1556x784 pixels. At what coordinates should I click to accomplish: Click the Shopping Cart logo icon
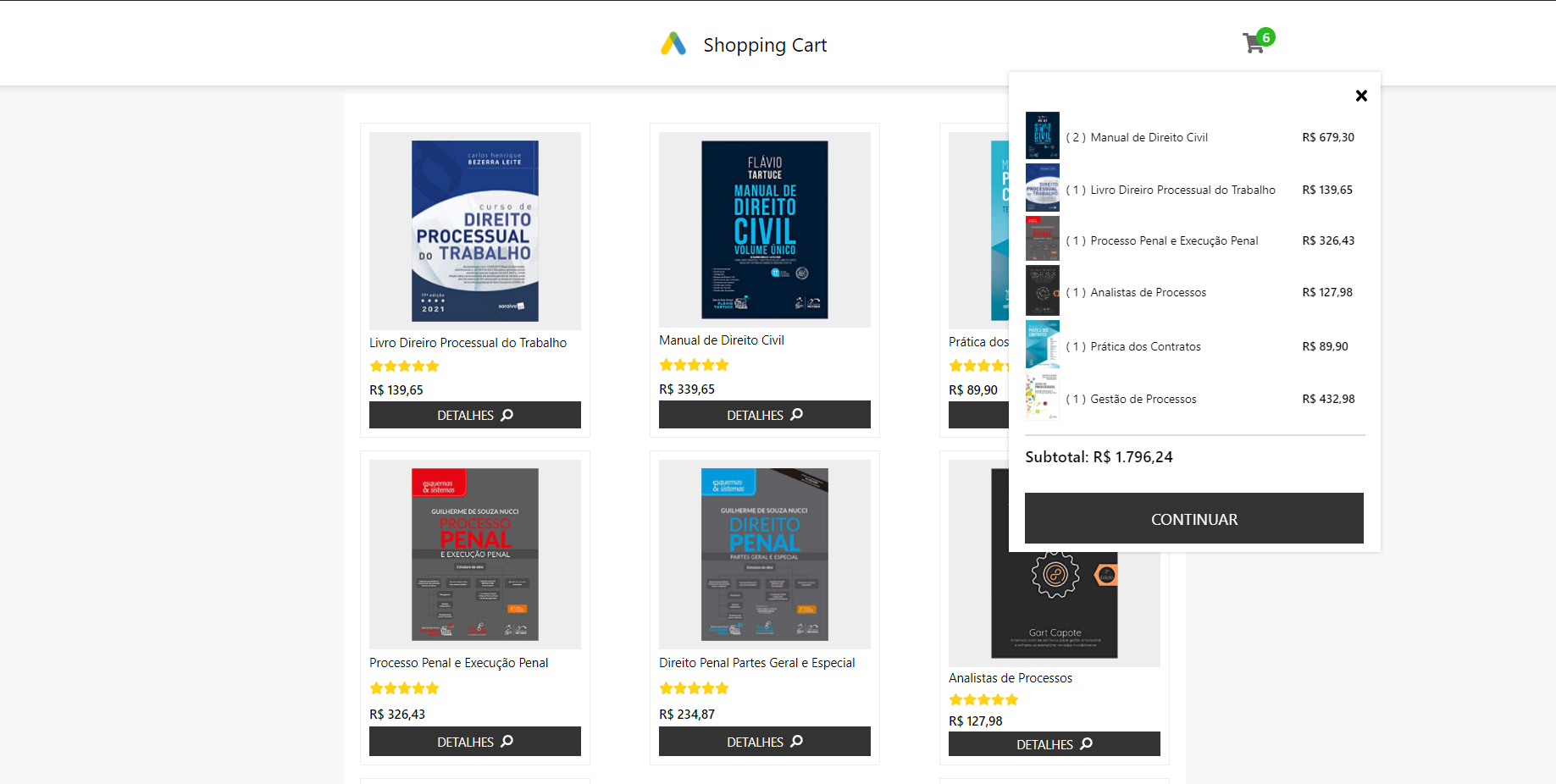tap(673, 44)
